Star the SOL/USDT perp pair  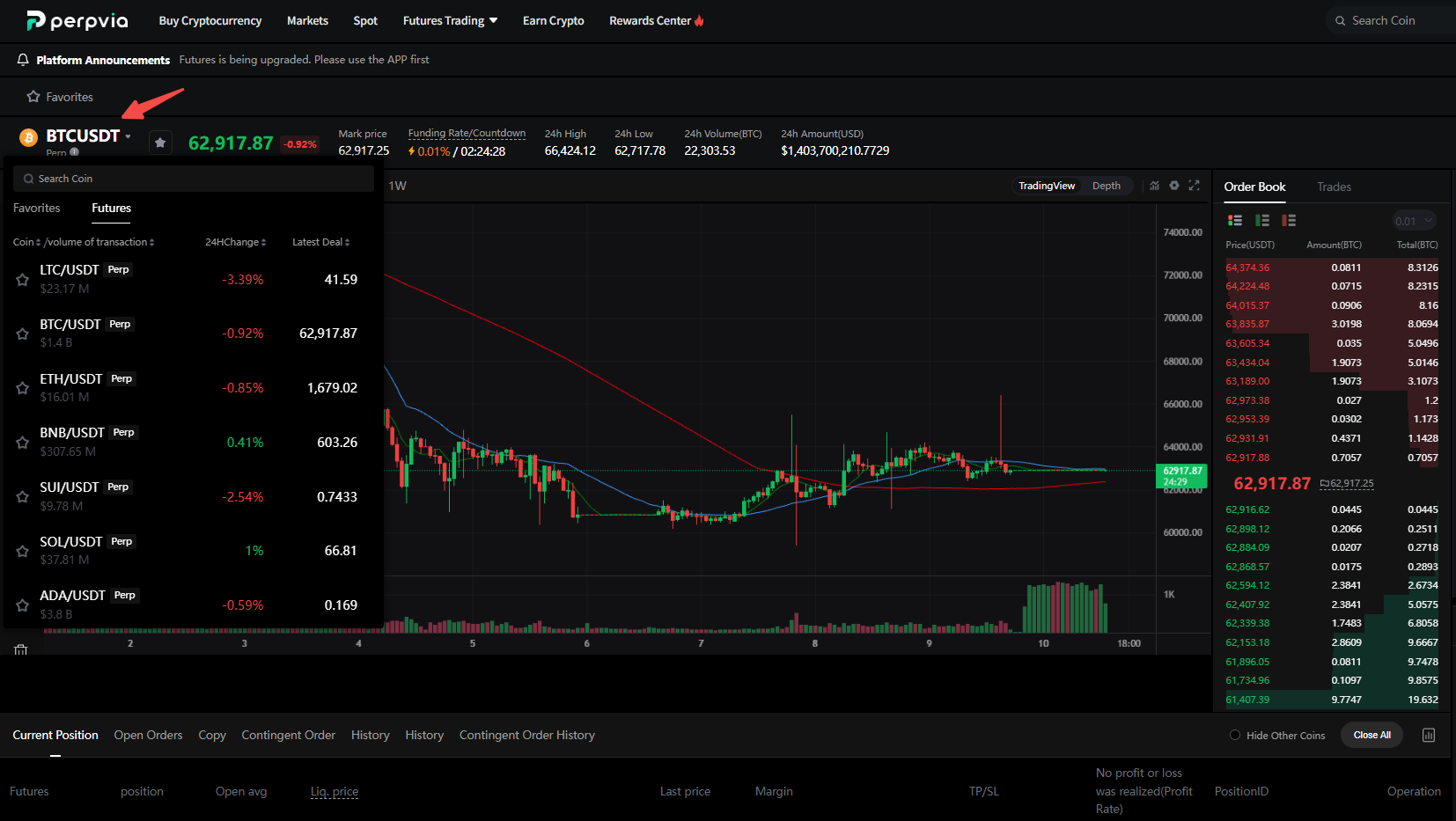coord(23,551)
